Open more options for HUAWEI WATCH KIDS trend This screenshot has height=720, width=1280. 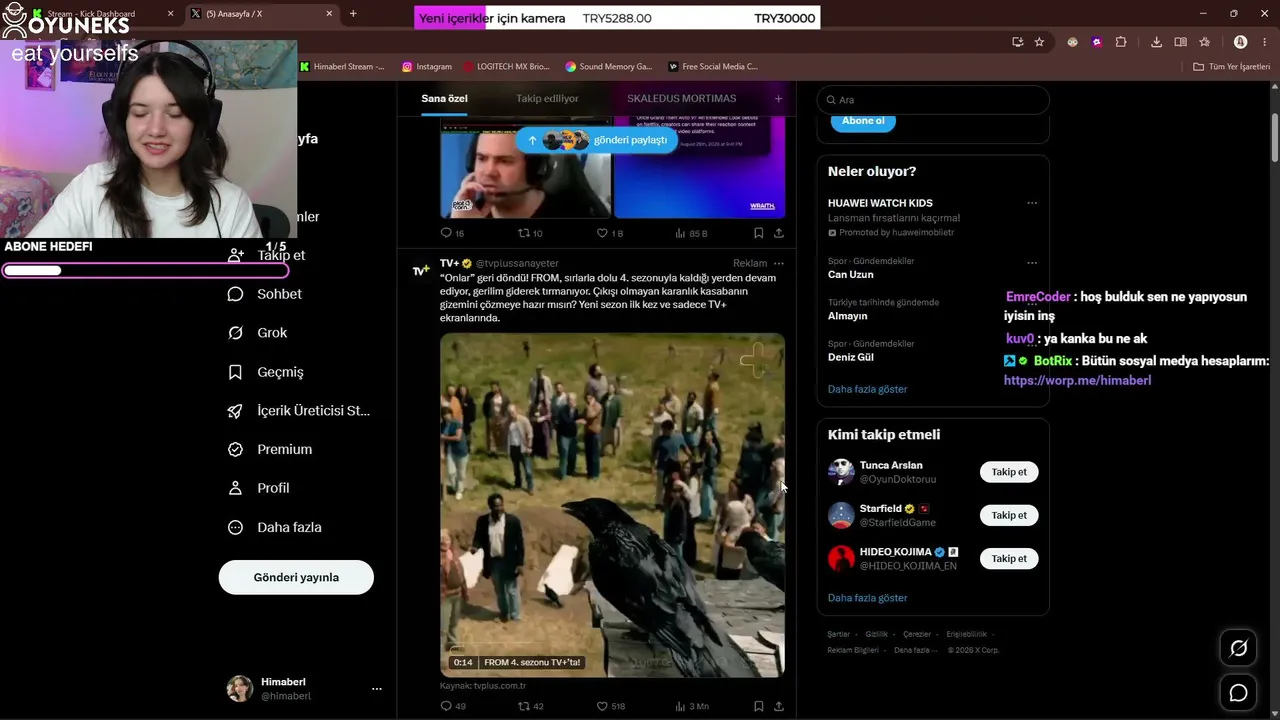(x=1032, y=203)
